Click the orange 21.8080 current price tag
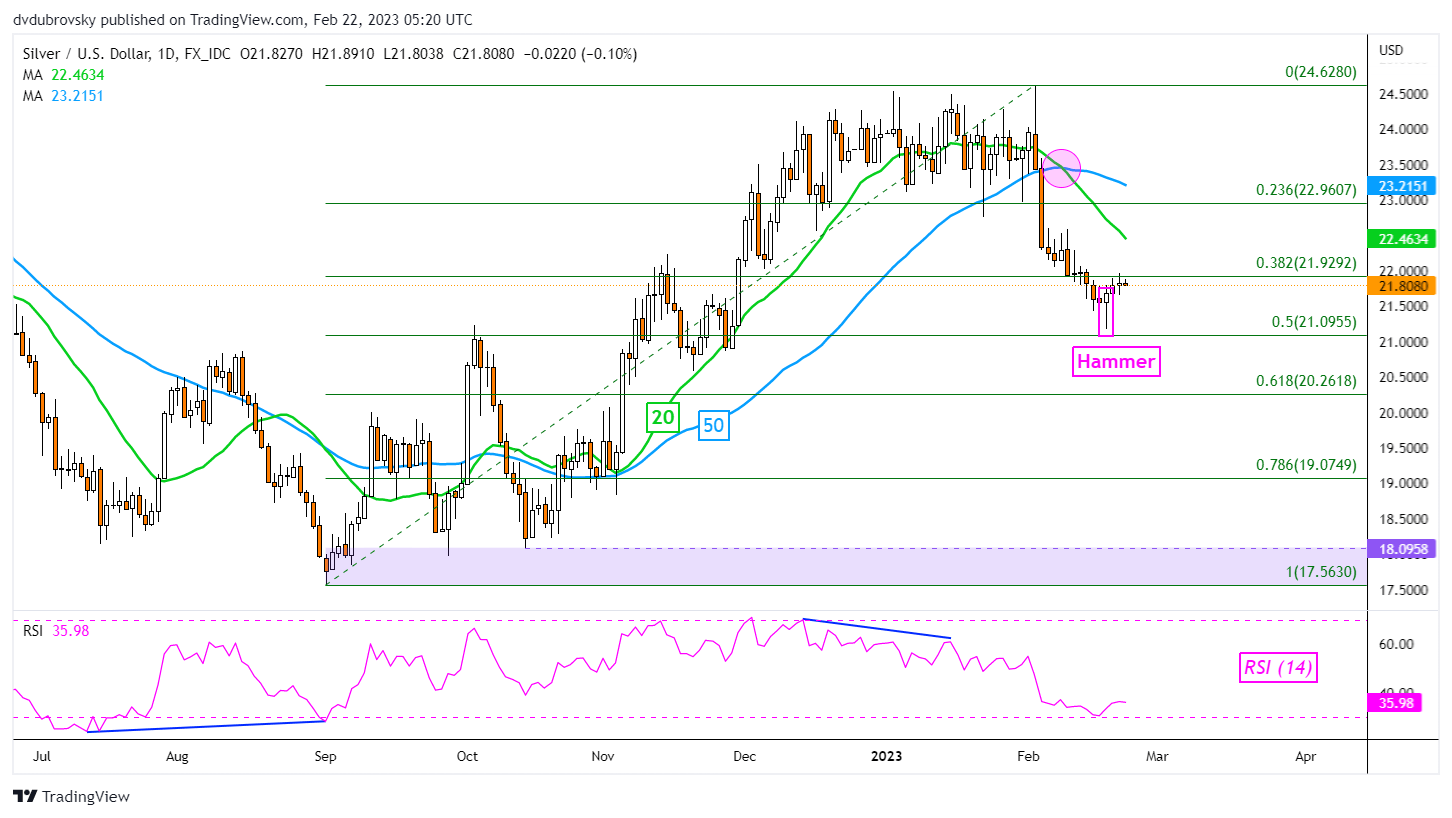The height and width of the screenshot is (818, 1452). [1404, 285]
